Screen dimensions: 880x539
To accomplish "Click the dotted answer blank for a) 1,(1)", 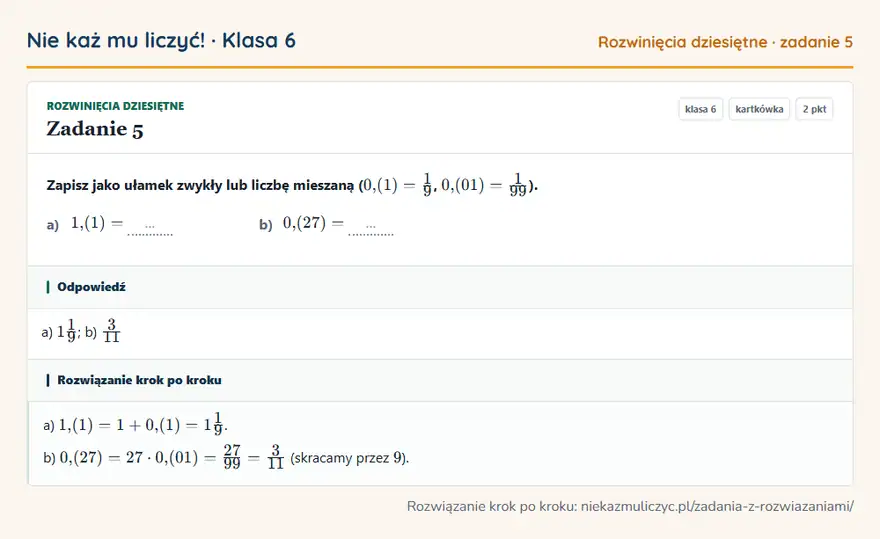I will [x=150, y=228].
